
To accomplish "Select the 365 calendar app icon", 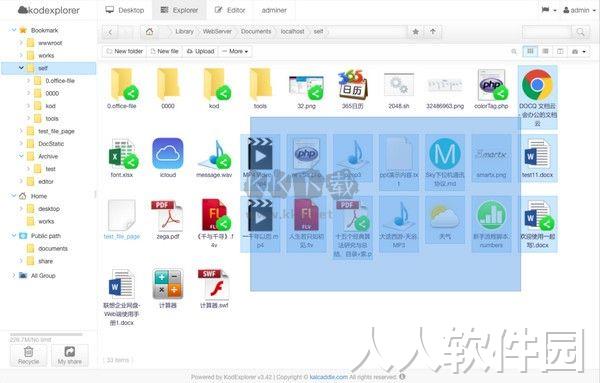I will click(352, 84).
